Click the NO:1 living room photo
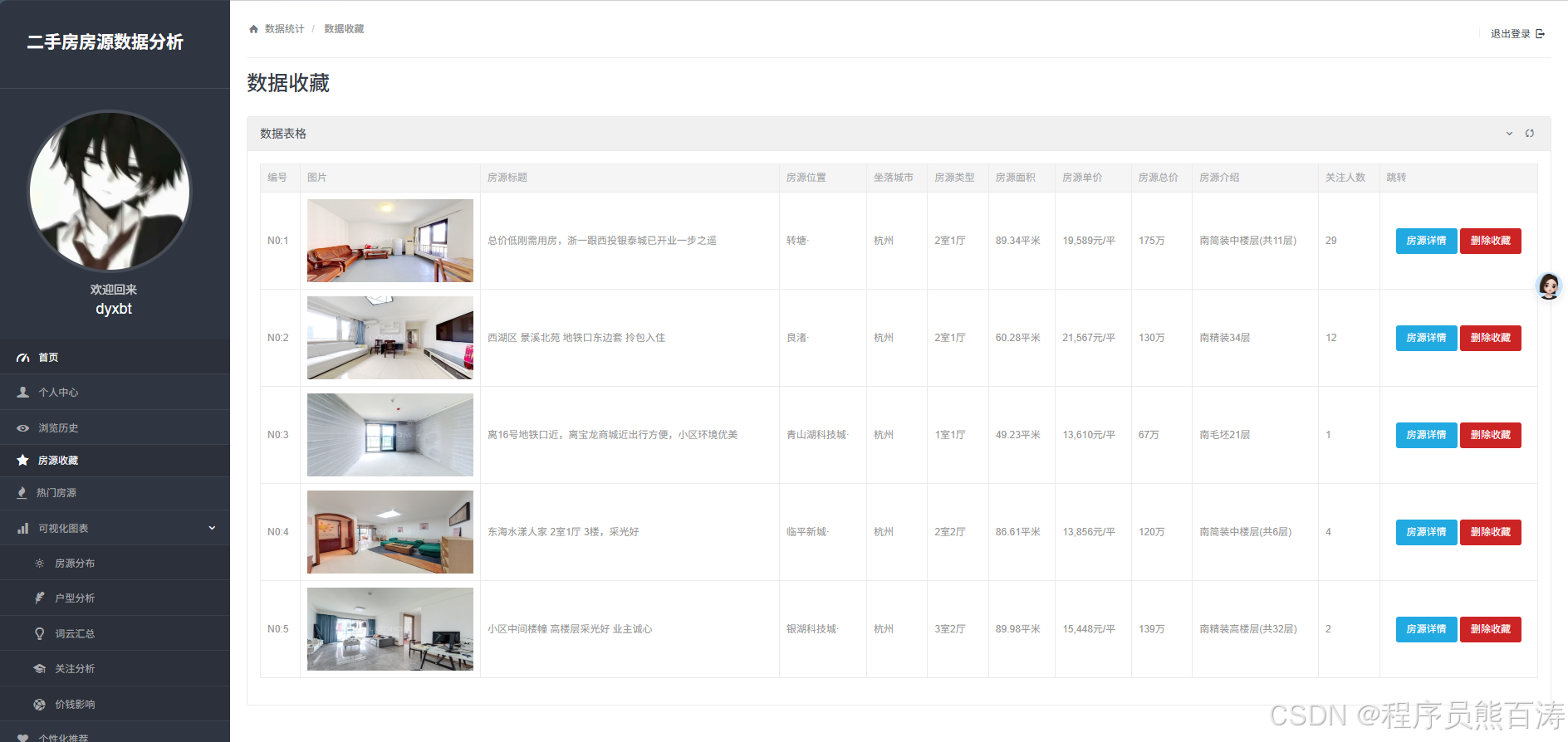The image size is (1568, 742). tap(390, 241)
